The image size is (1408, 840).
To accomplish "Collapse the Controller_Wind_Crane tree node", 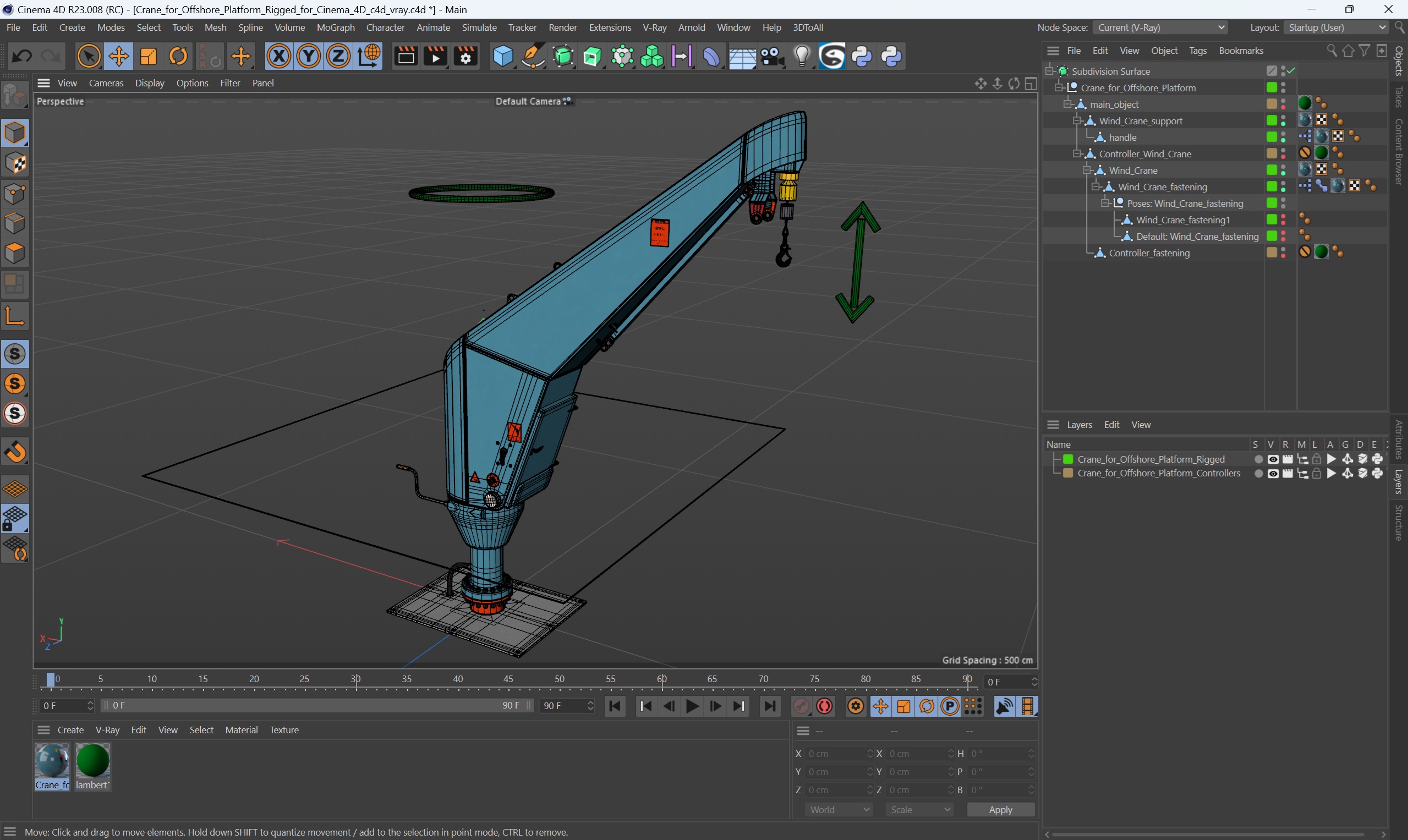I will point(1076,153).
